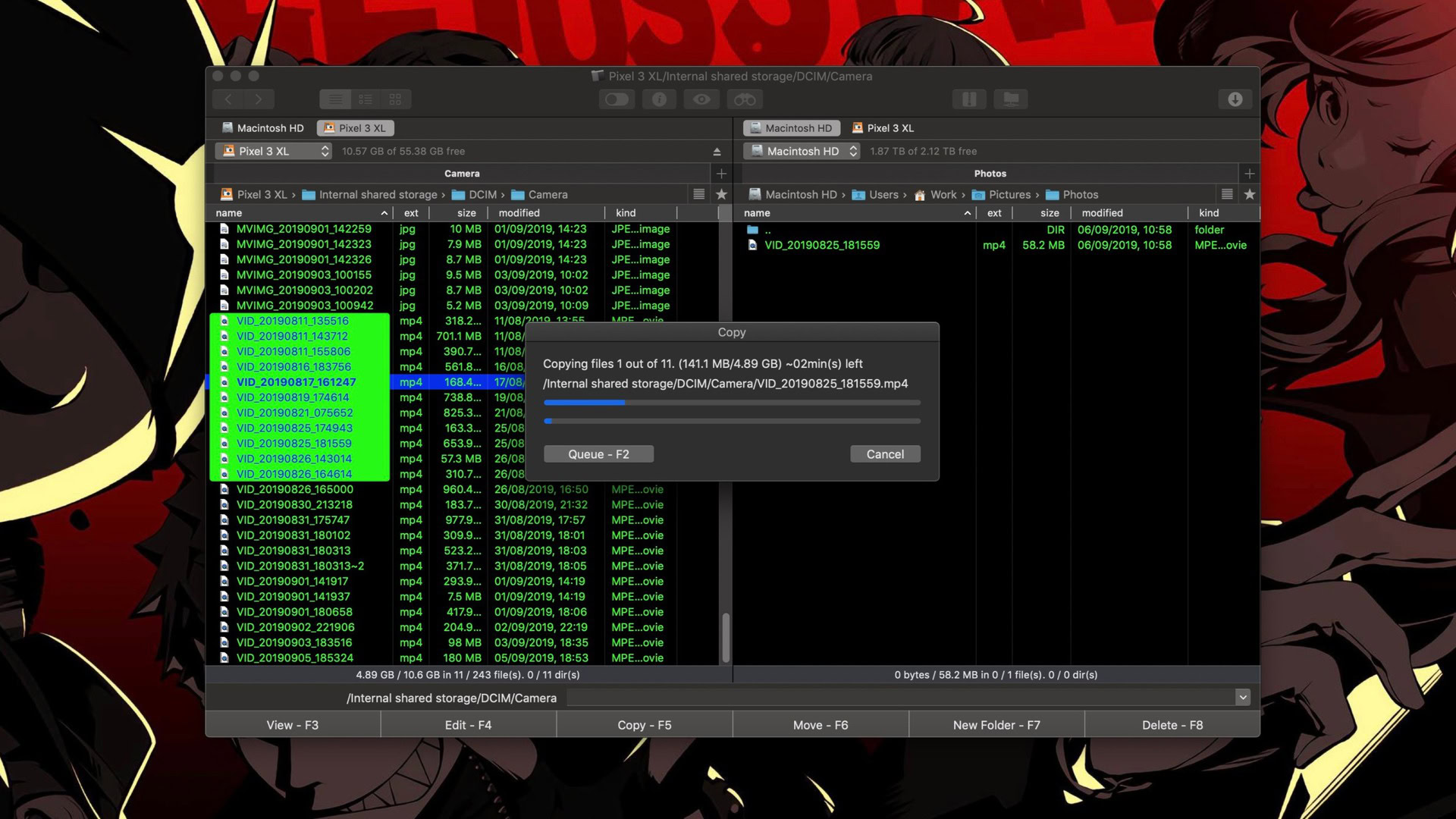Add a new tab in left pane
The height and width of the screenshot is (819, 1456).
click(x=721, y=174)
